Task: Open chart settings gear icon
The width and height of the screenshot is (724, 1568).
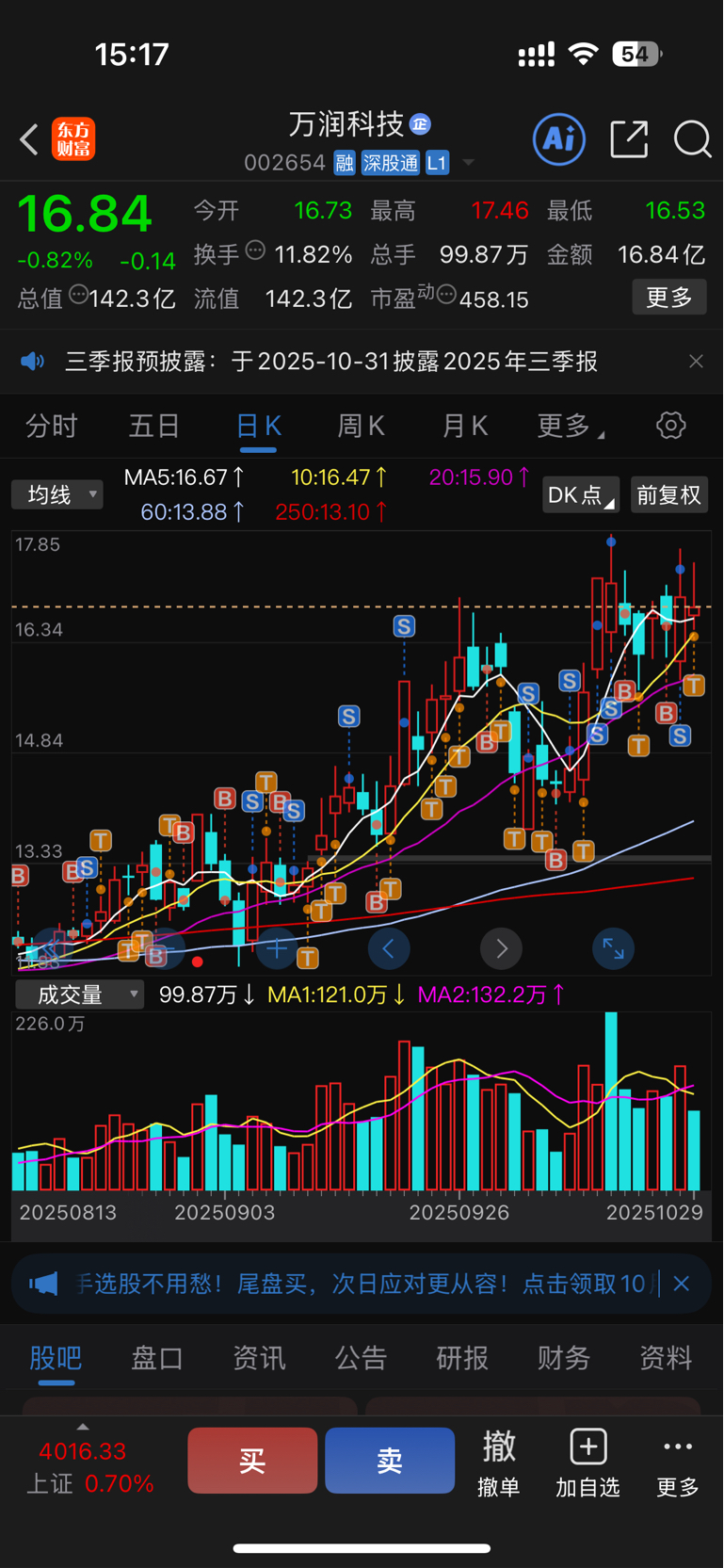Action: [671, 426]
